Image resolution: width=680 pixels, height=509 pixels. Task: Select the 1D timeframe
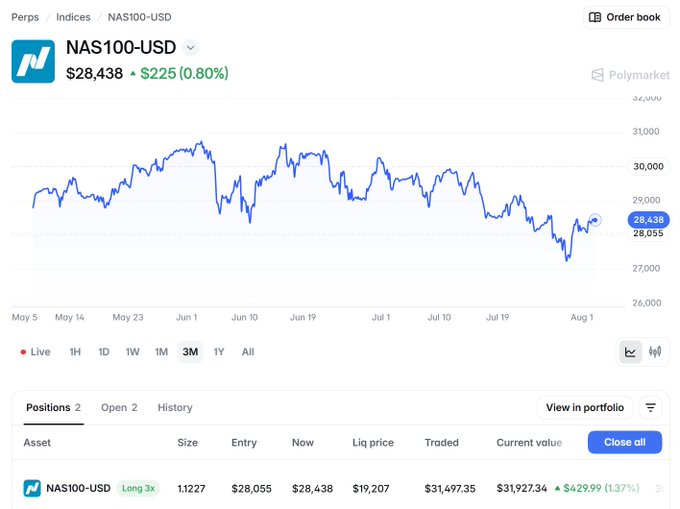104,352
